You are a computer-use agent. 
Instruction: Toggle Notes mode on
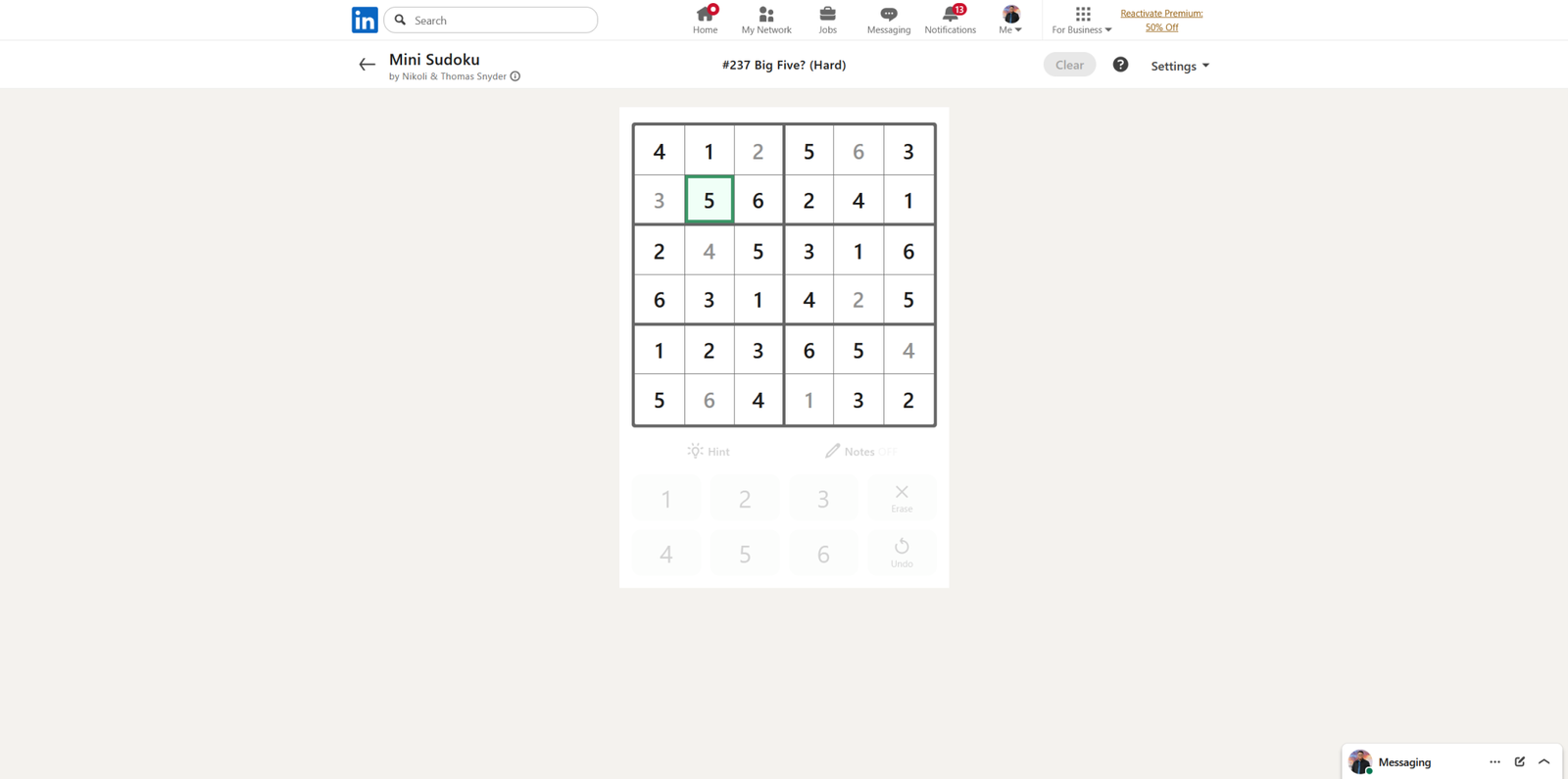pyautogui.click(x=860, y=452)
